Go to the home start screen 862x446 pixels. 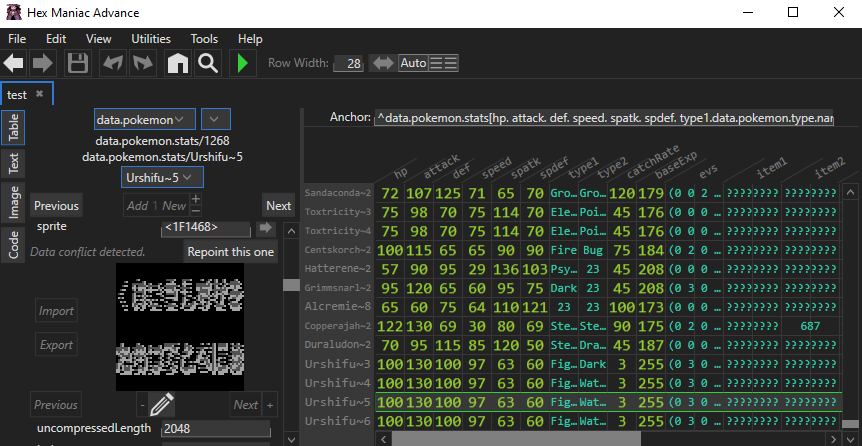[177, 64]
